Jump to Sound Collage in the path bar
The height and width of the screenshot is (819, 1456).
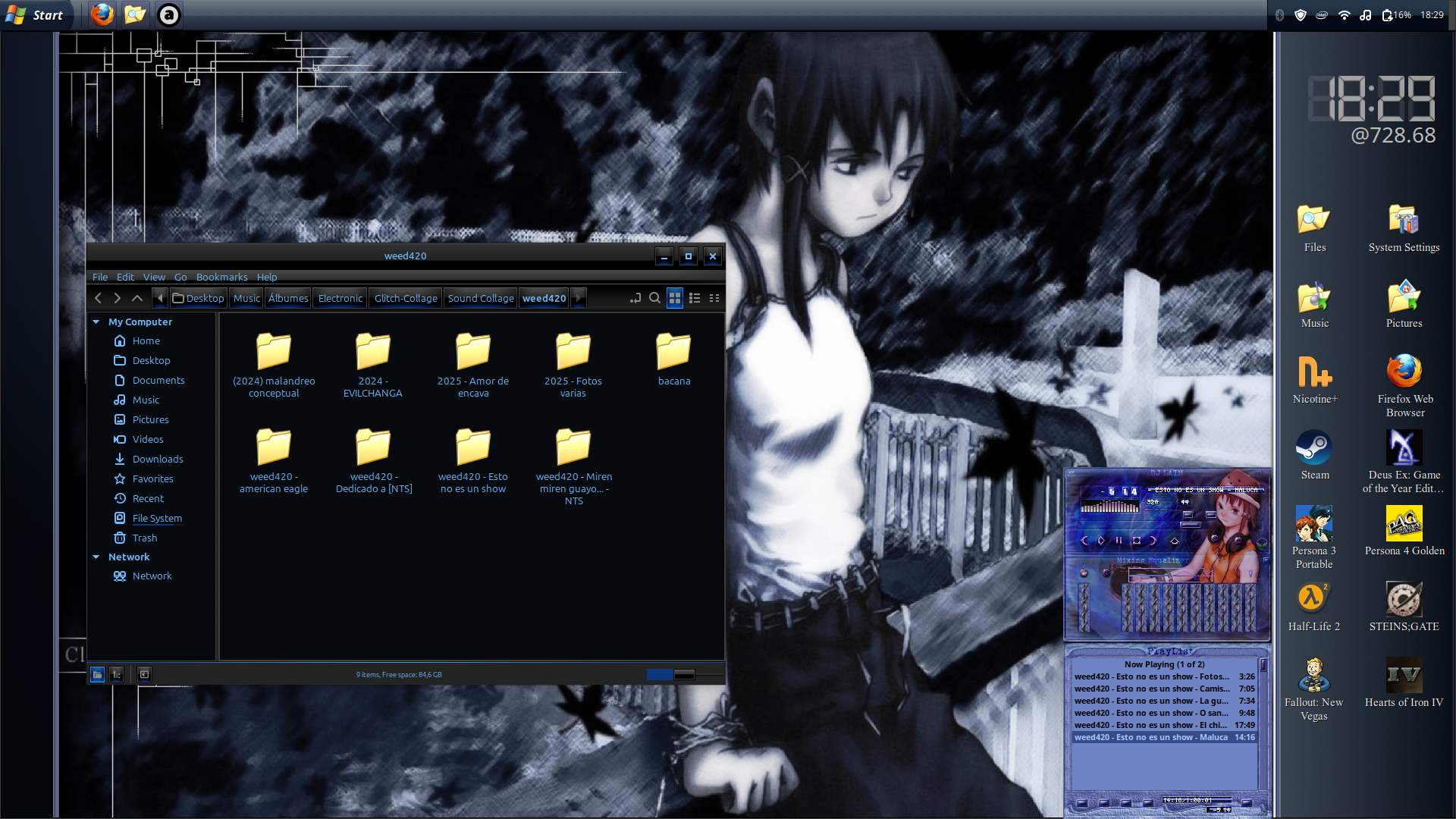point(481,298)
